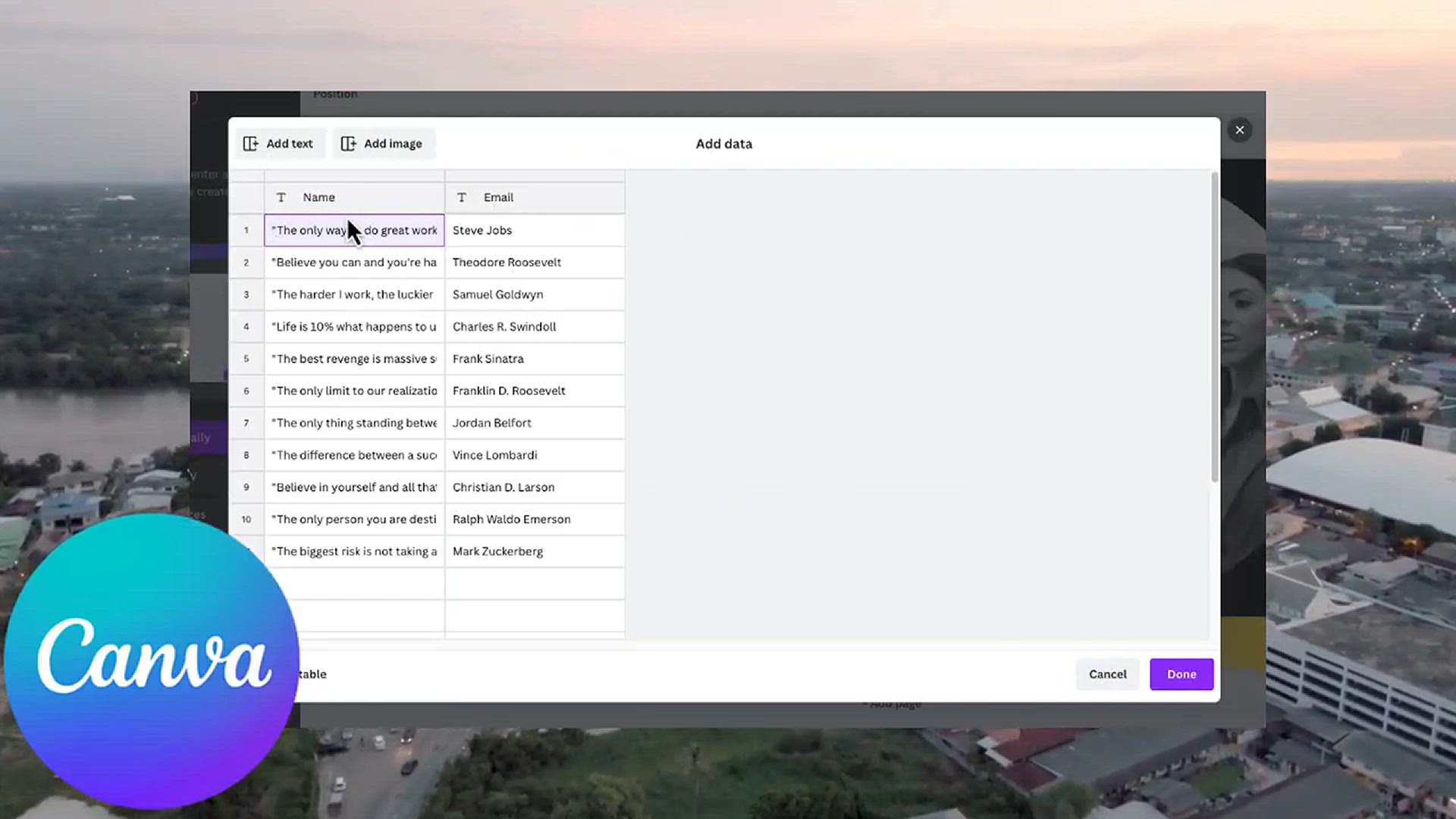This screenshot has height=819, width=1456.
Task: Click the text type icon beside Email
Action: [462, 197]
